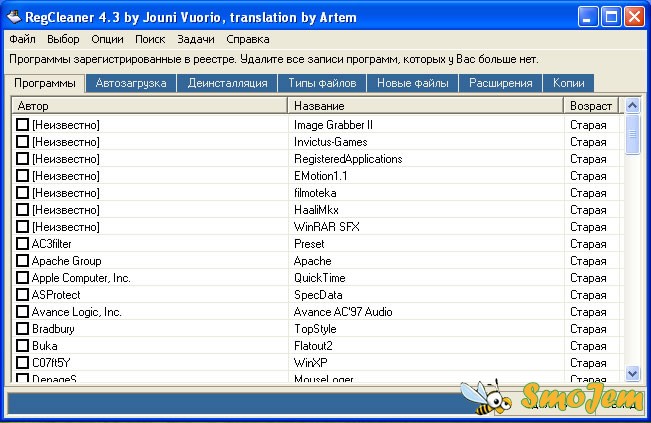Viewport: 651px width, 423px height.
Task: Open the Поиск menu
Action: point(150,39)
